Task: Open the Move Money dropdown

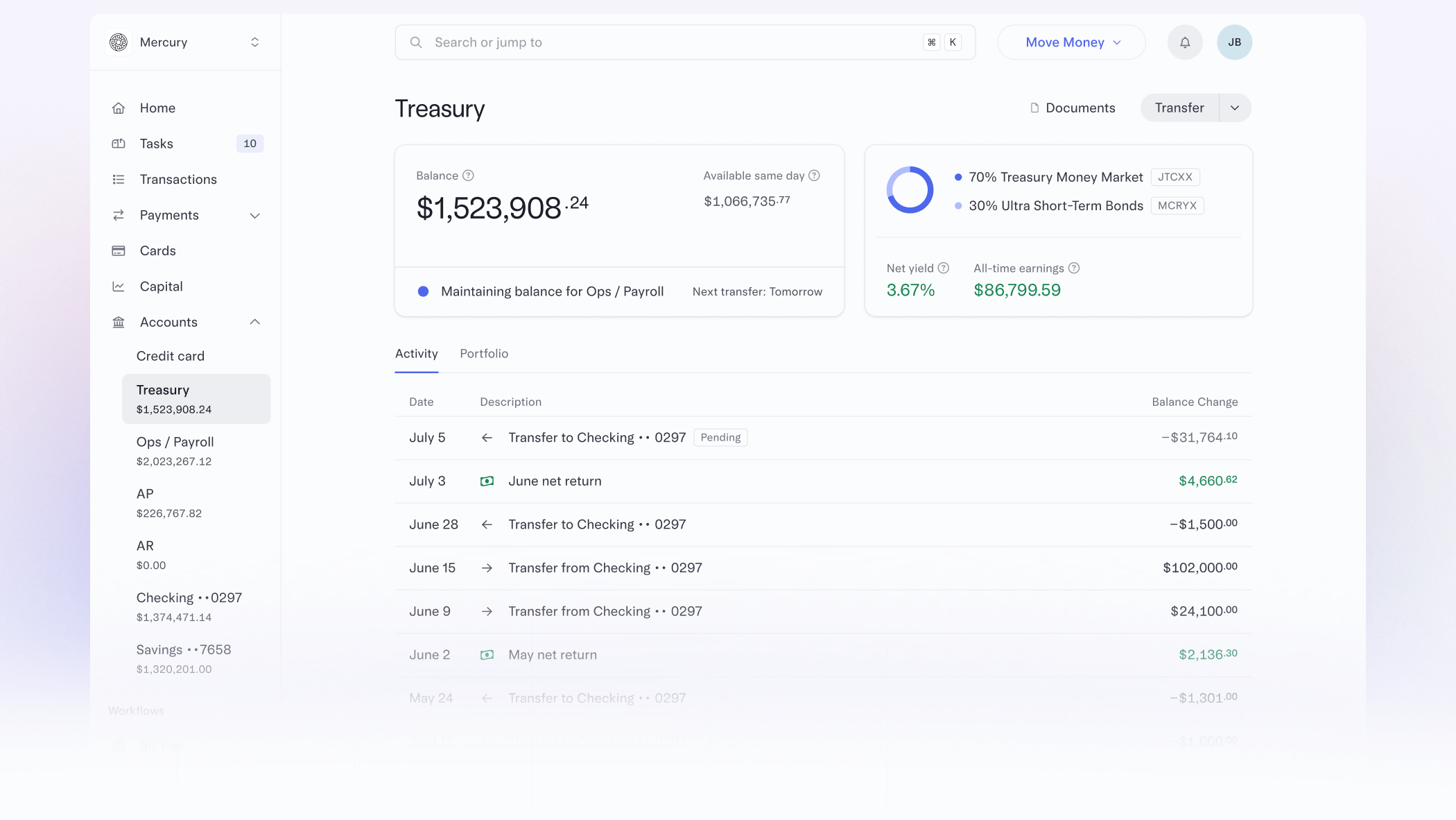Action: [1071, 42]
